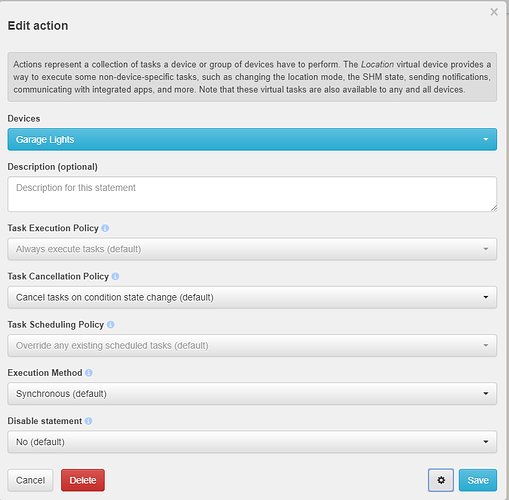Focus the Description for this statement field

coord(252,194)
